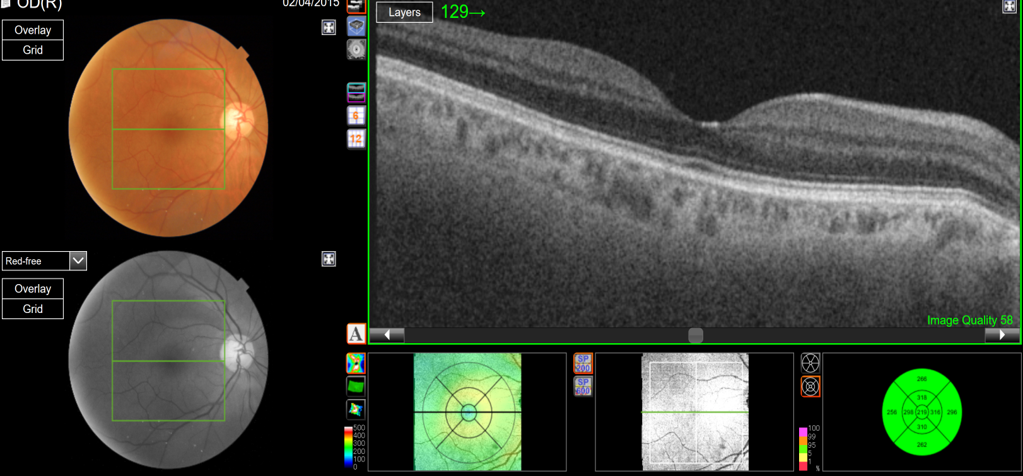The image size is (1023, 476).
Task: Click Overlay button for color fundus photo
Action: (x=33, y=31)
